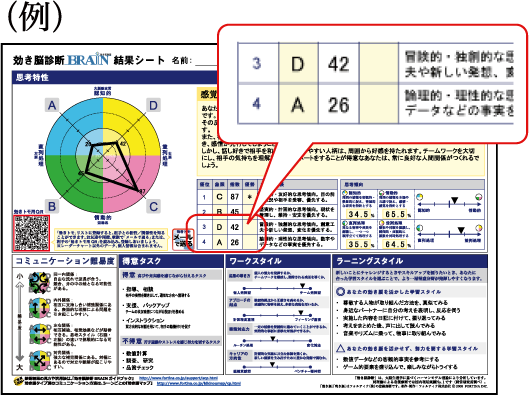529x395 pixels.
Task: Select the B quadrant label on radar chart
Action: tap(52, 206)
